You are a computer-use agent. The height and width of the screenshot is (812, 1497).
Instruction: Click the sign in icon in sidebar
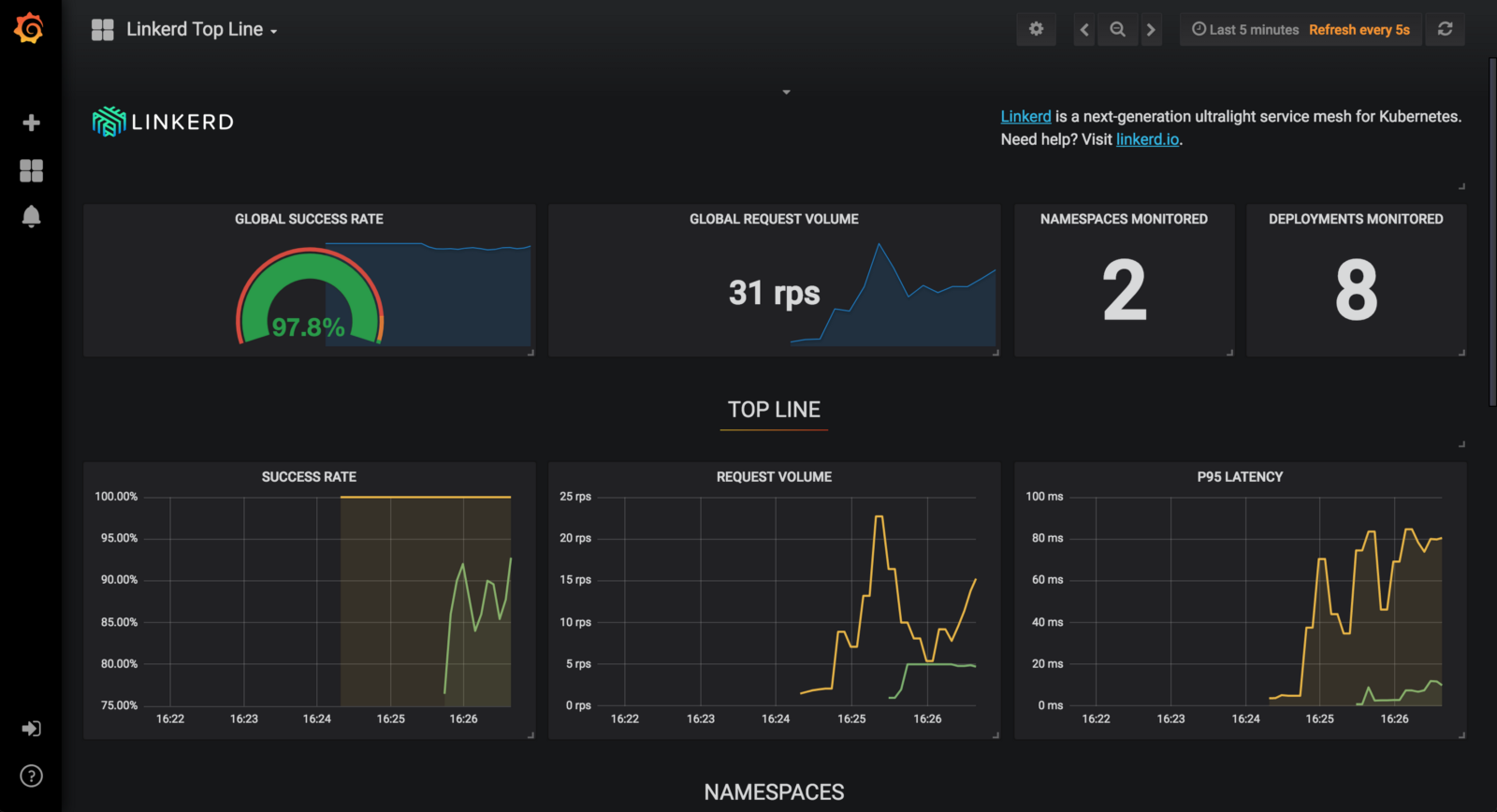[x=31, y=729]
